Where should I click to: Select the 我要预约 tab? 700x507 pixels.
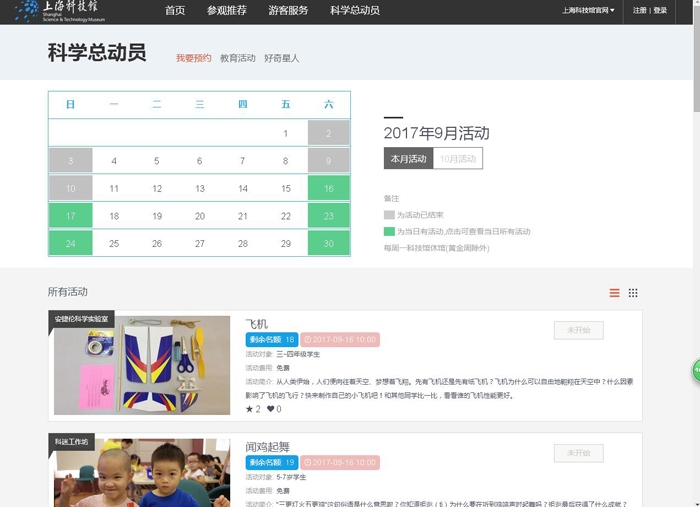click(x=193, y=58)
